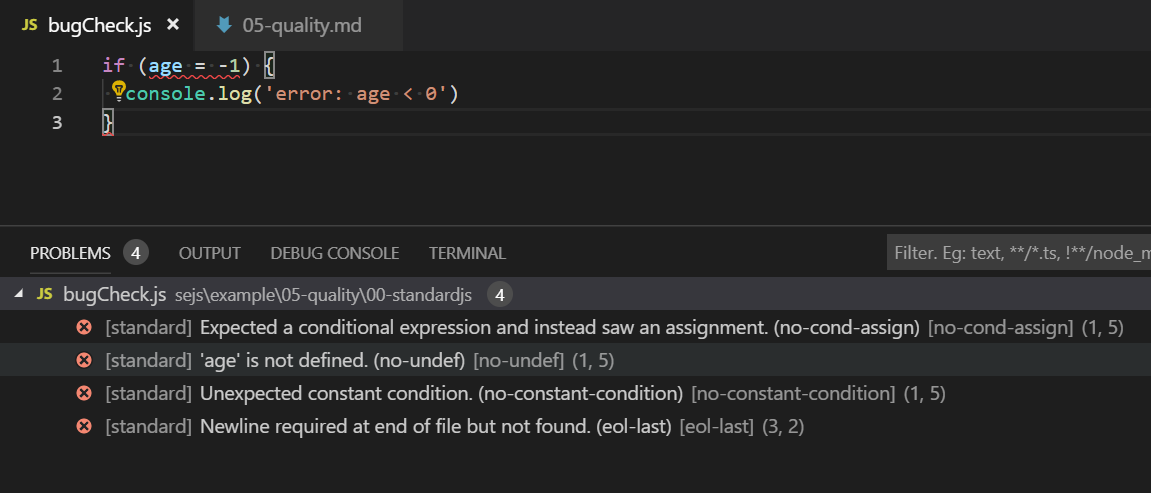
Task: Collapse the bugCheck.js problems group
Action: [20, 294]
